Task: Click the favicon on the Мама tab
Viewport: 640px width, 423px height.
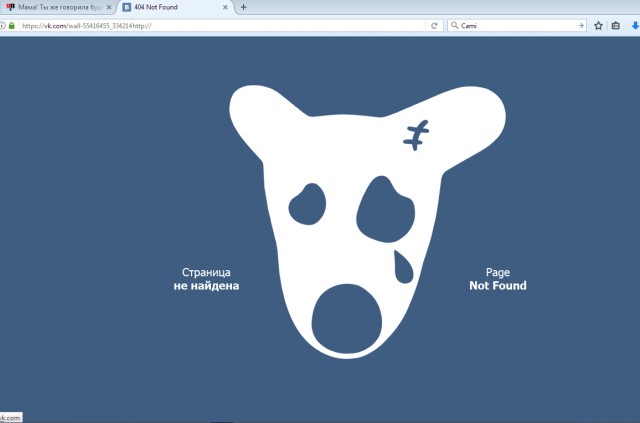Action: tap(11, 7)
